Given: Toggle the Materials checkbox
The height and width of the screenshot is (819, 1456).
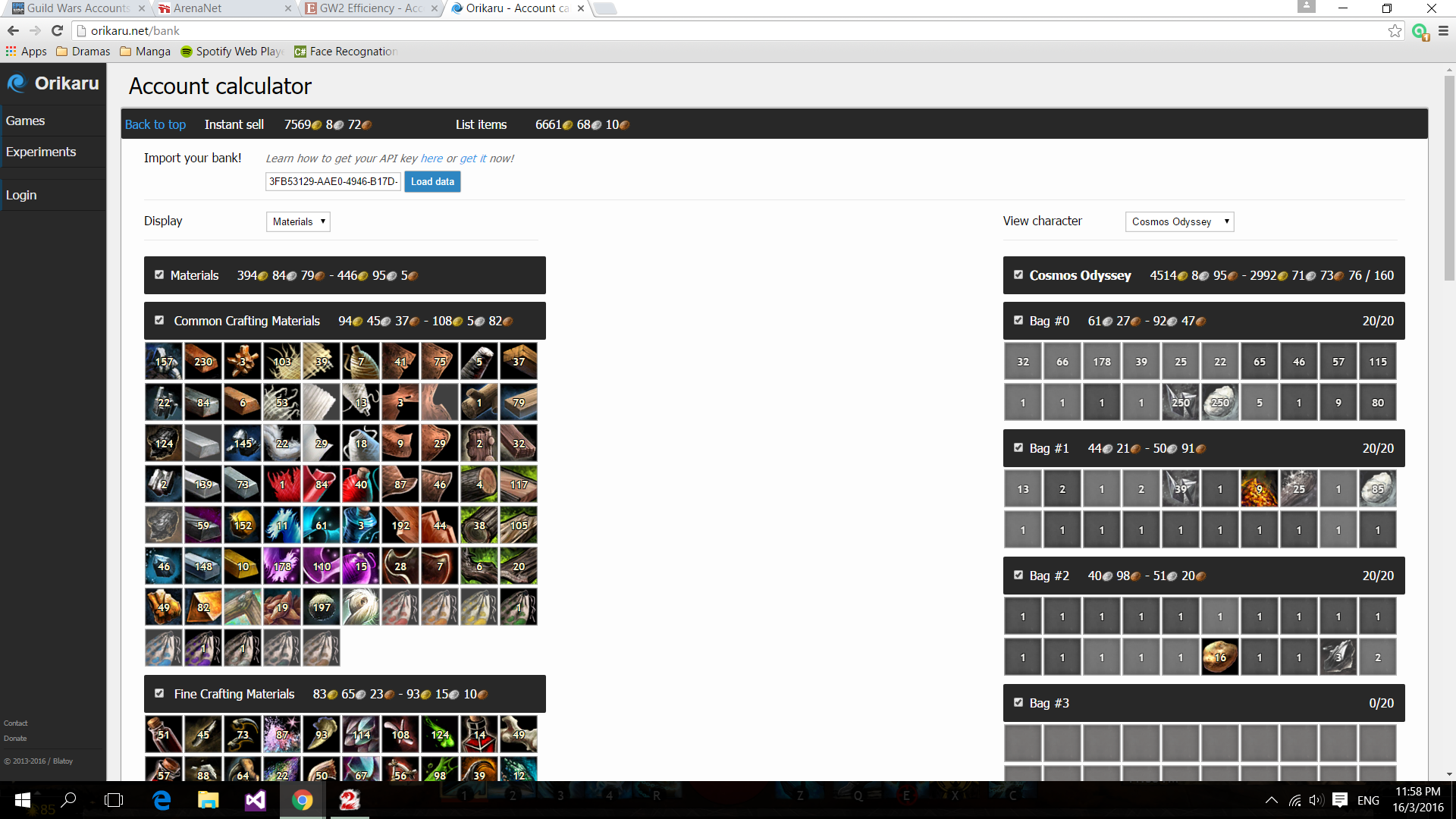Looking at the screenshot, I should point(159,275).
